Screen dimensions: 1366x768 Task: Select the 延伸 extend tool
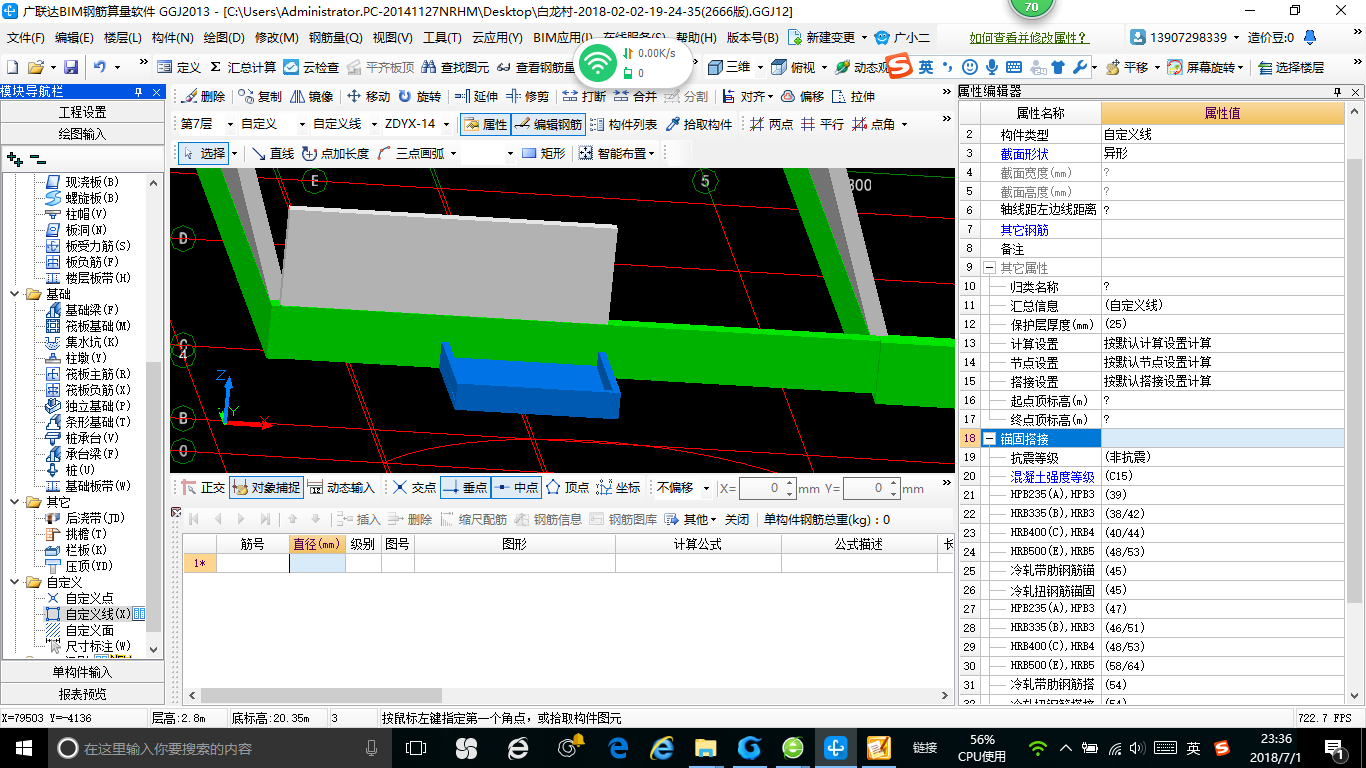point(476,97)
